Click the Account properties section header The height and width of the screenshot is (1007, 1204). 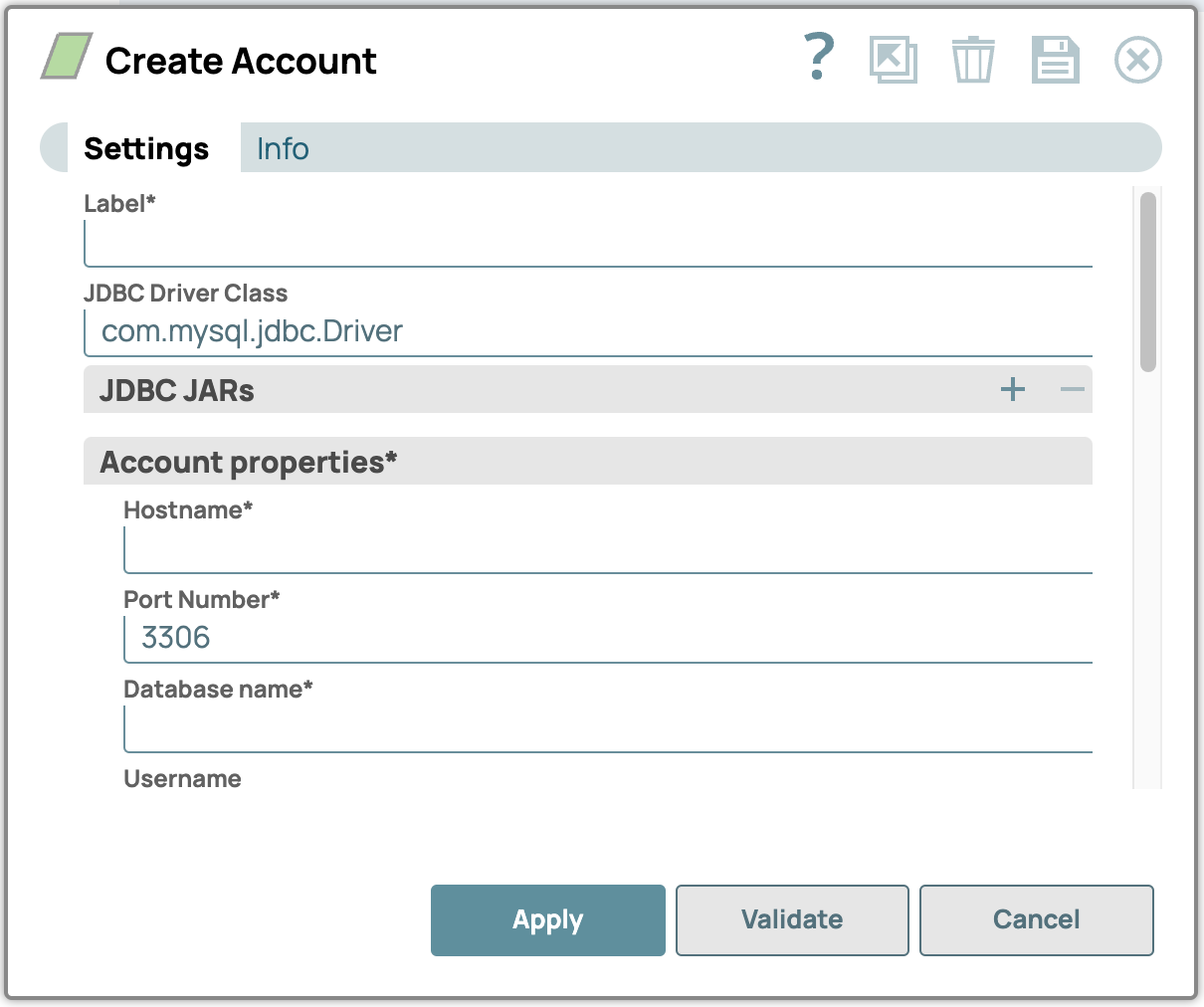coord(587,462)
